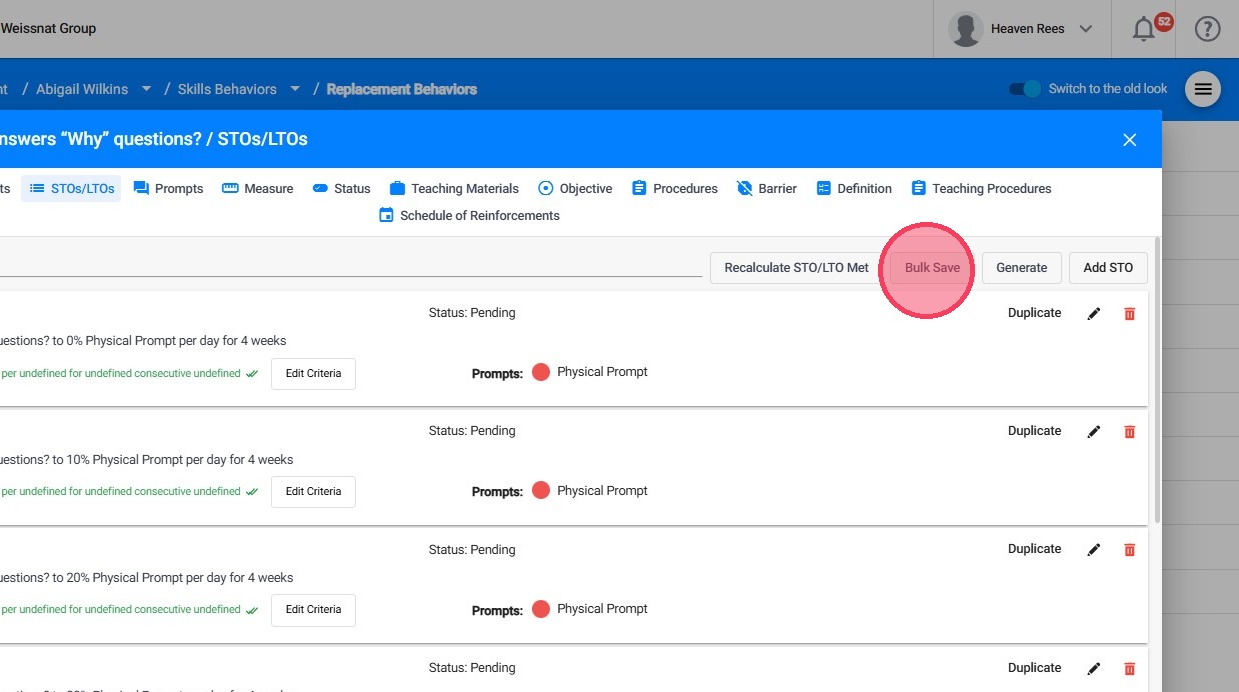Expand the Heaven Rees user dropdown
Screen dimensions: 1239x692
[1086, 29]
